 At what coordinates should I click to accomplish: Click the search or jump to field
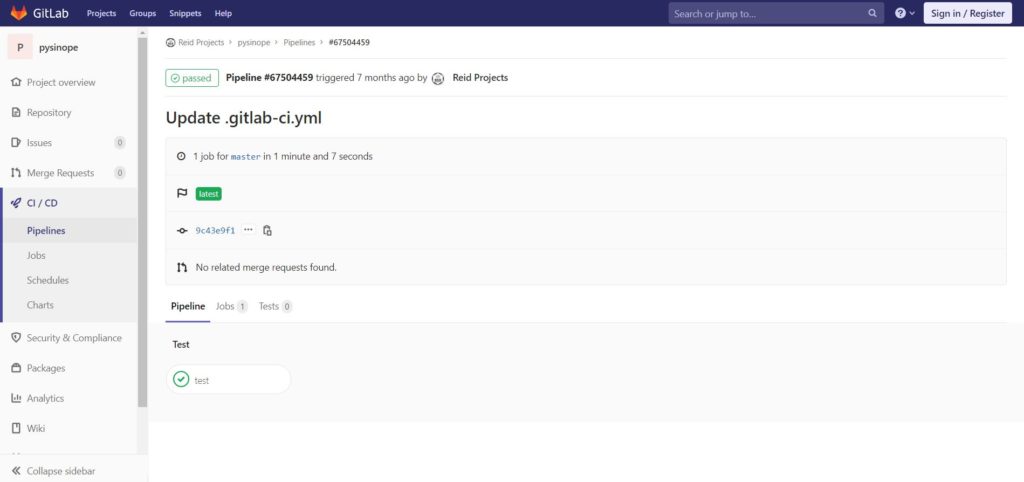tap(776, 13)
